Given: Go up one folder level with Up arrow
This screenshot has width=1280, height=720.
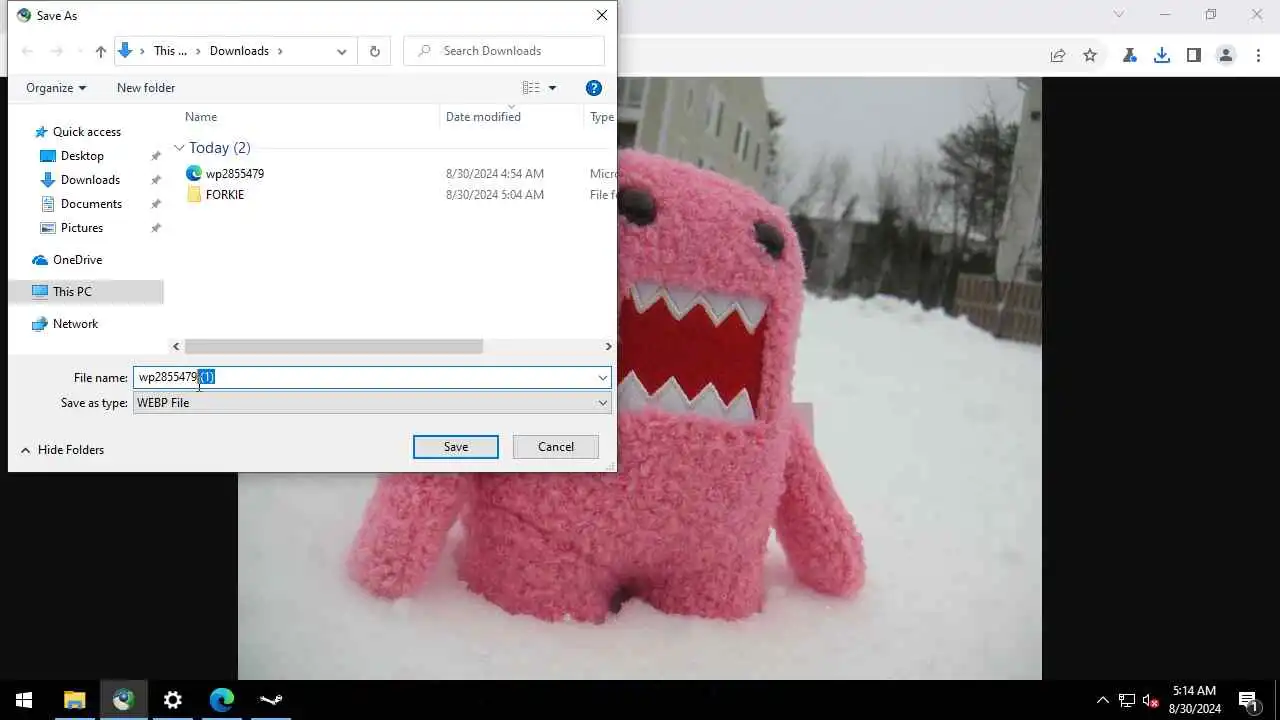Looking at the screenshot, I should [100, 51].
